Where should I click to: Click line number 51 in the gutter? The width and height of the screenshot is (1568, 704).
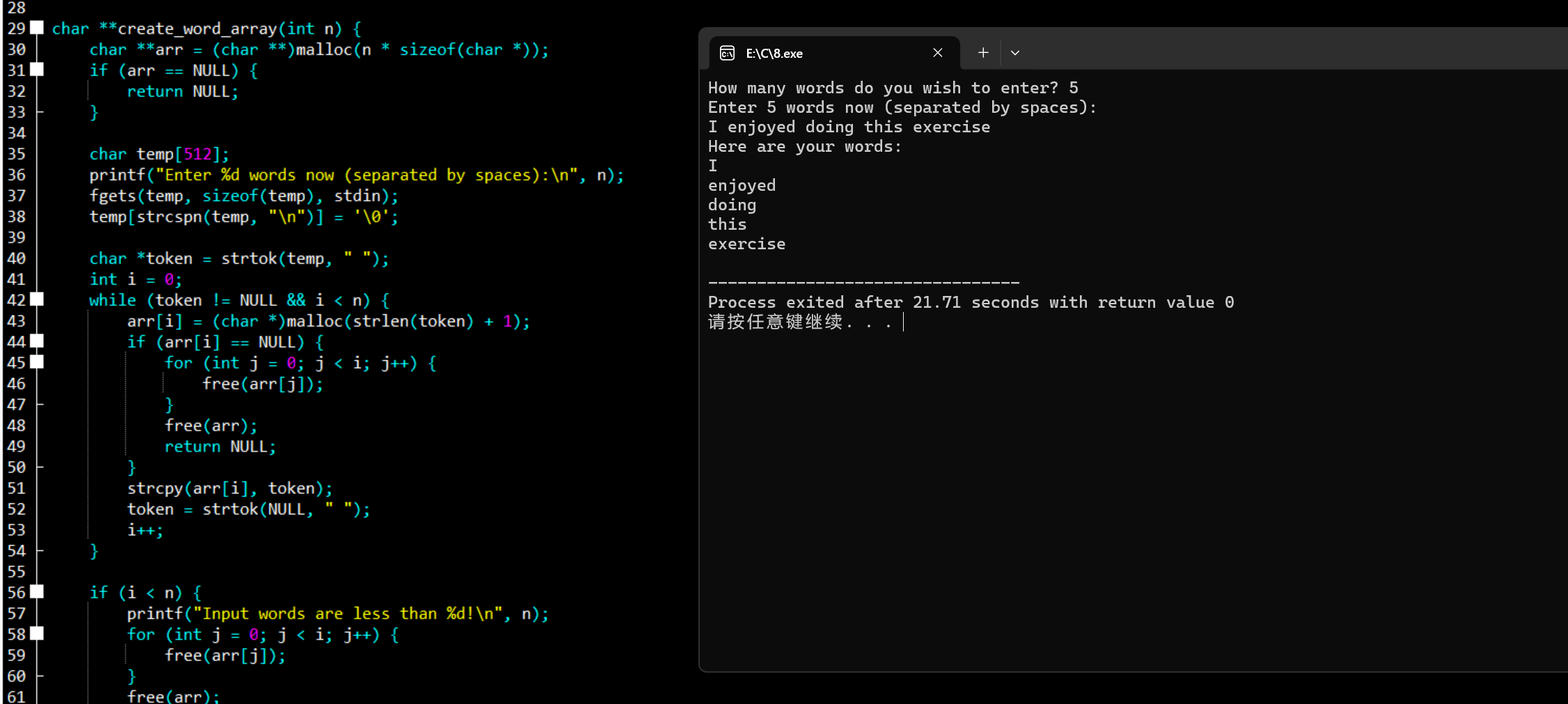coord(17,488)
